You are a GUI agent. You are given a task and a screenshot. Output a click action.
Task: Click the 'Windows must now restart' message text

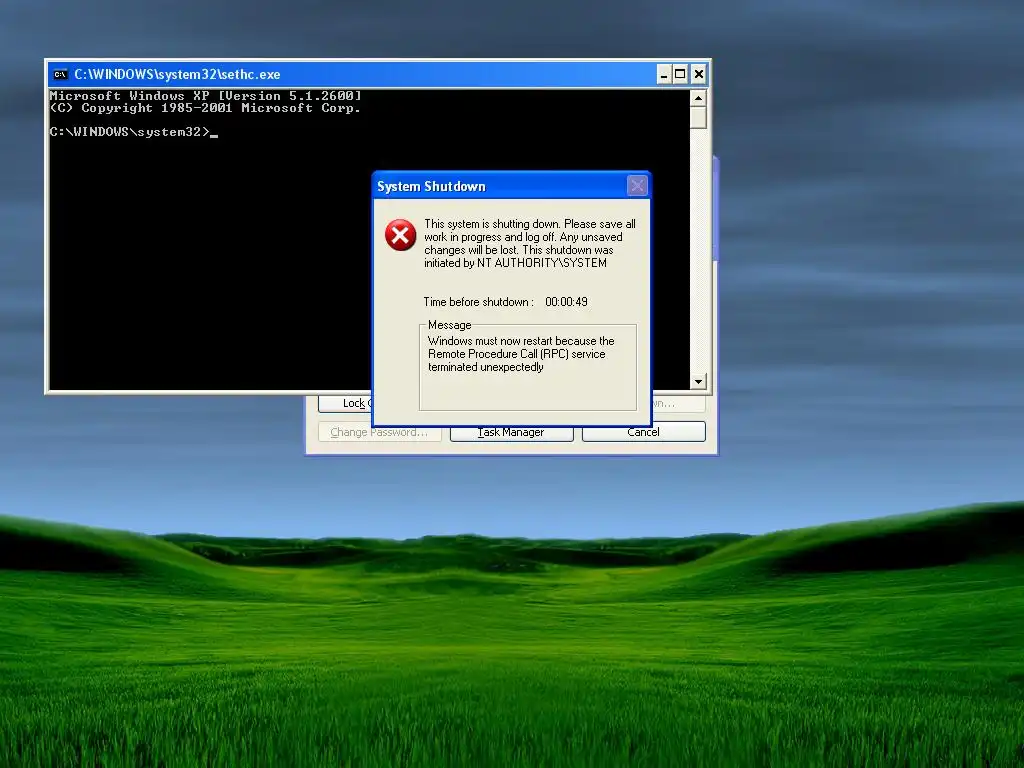[x=521, y=354]
